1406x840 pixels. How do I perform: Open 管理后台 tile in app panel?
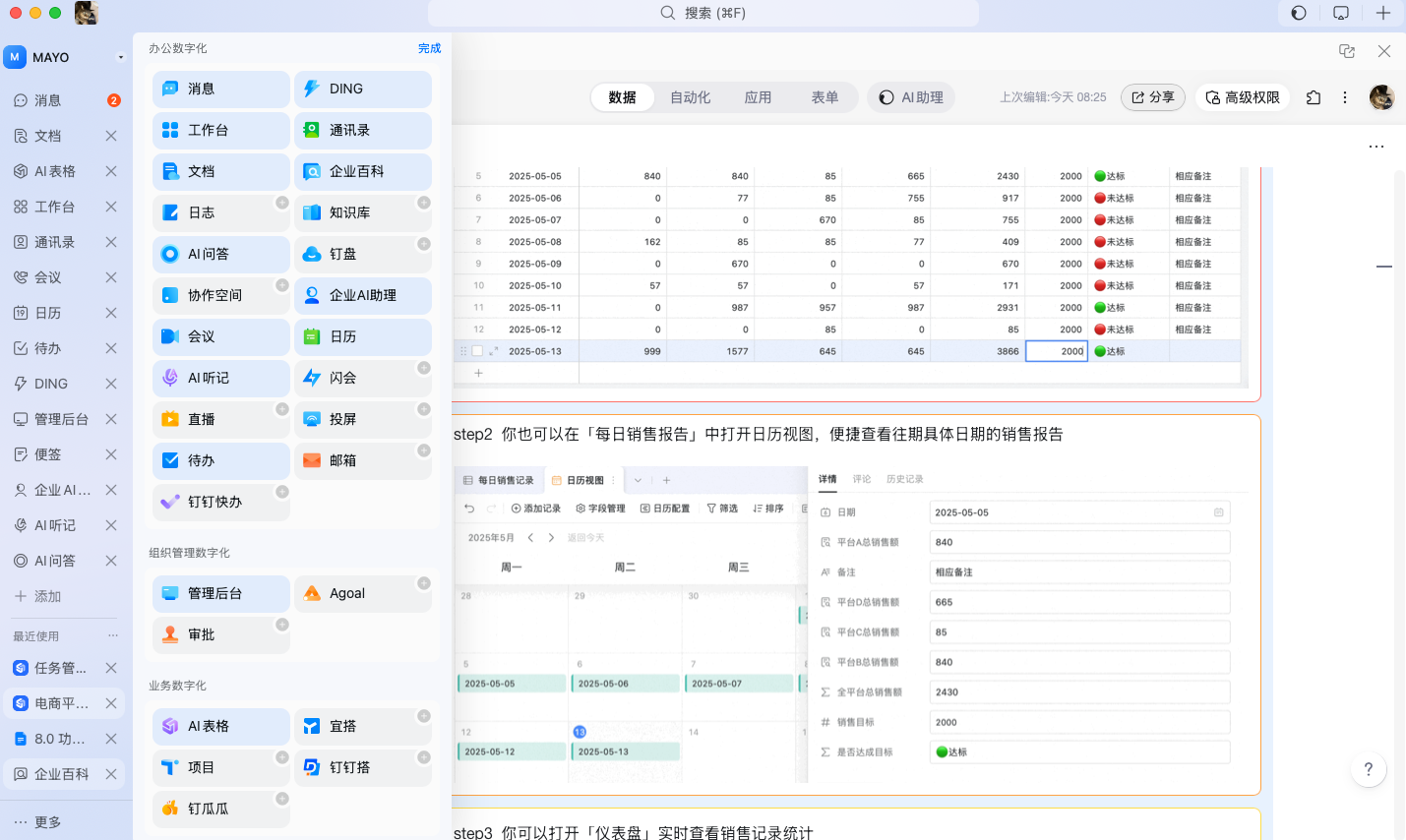point(221,593)
